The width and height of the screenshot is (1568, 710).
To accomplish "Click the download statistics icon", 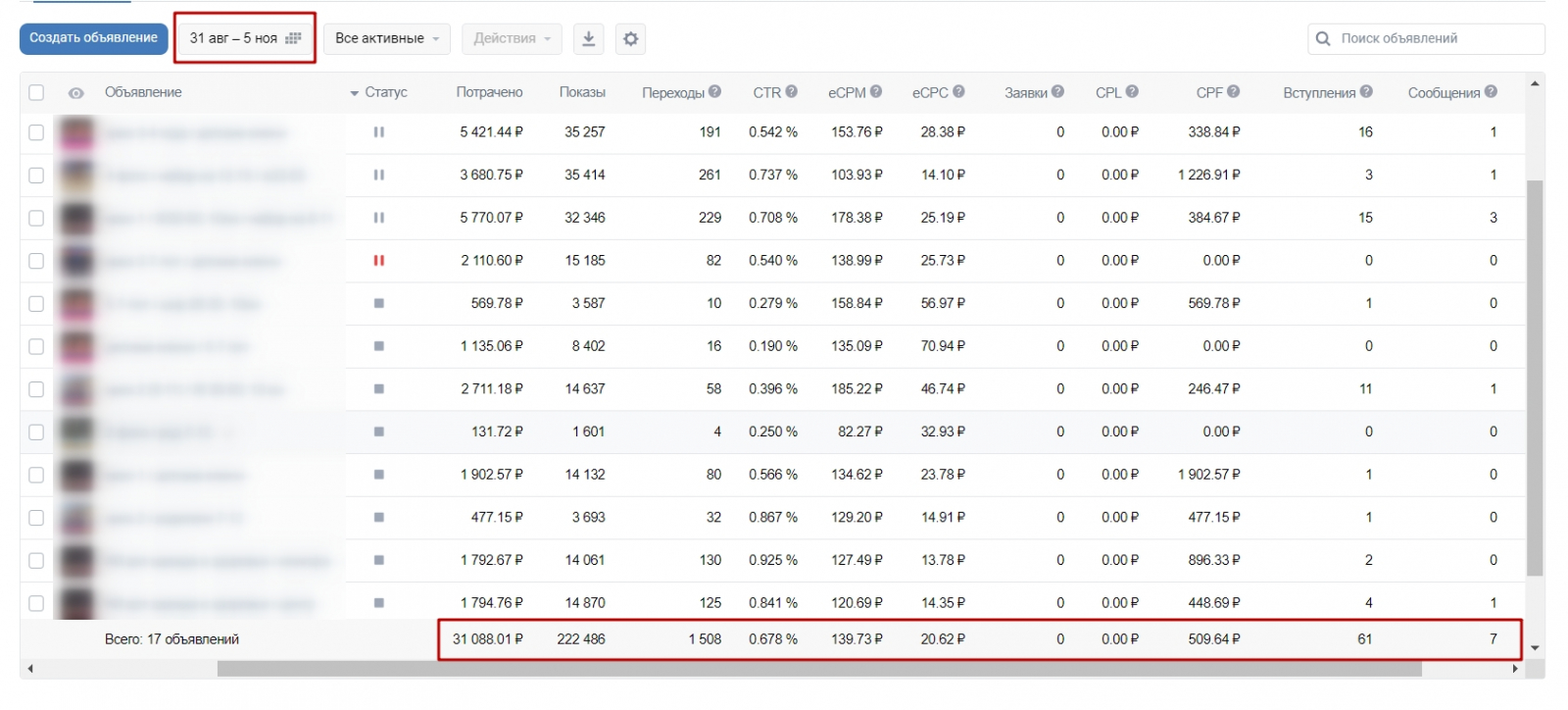I will coord(588,38).
